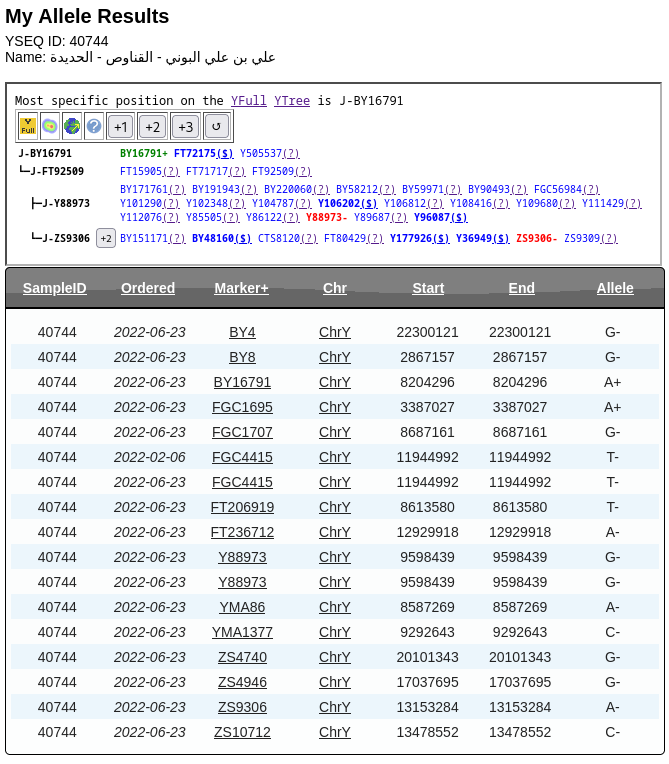Open the YFull link
669x764 pixels.
248,101
